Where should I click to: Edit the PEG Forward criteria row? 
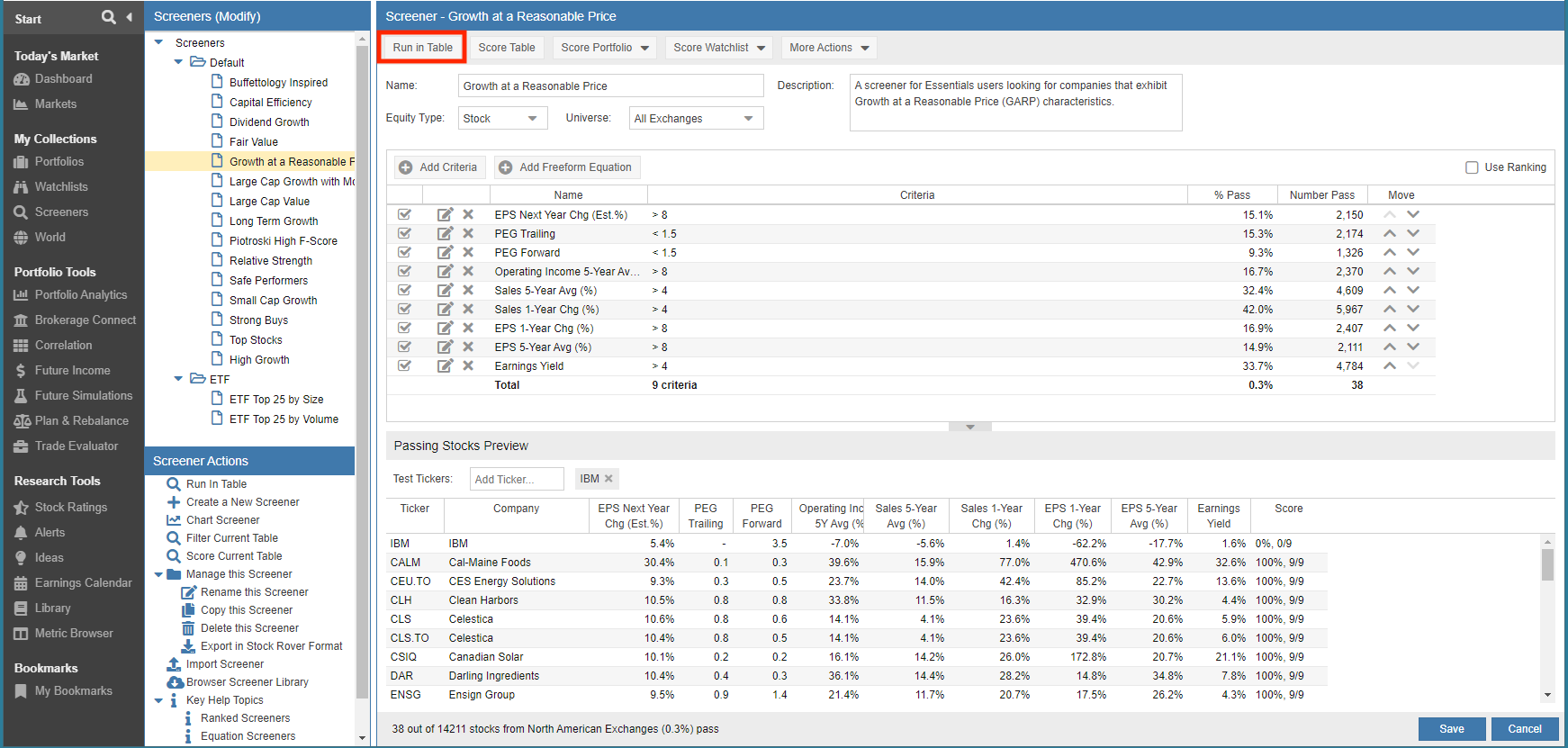pyautogui.click(x=445, y=252)
